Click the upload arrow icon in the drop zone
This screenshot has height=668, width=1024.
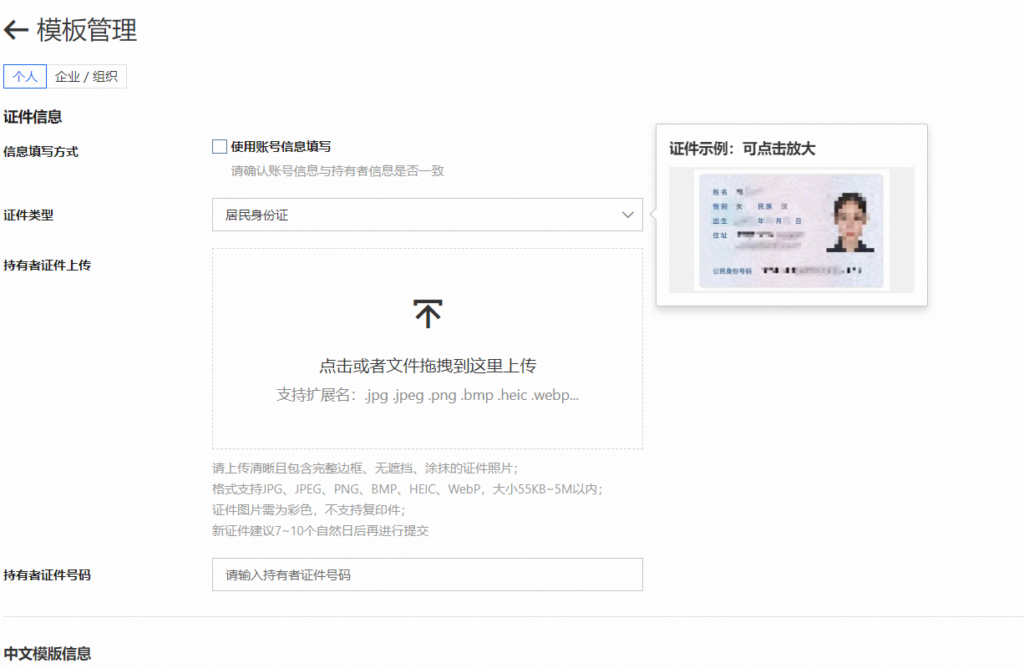coord(427,314)
